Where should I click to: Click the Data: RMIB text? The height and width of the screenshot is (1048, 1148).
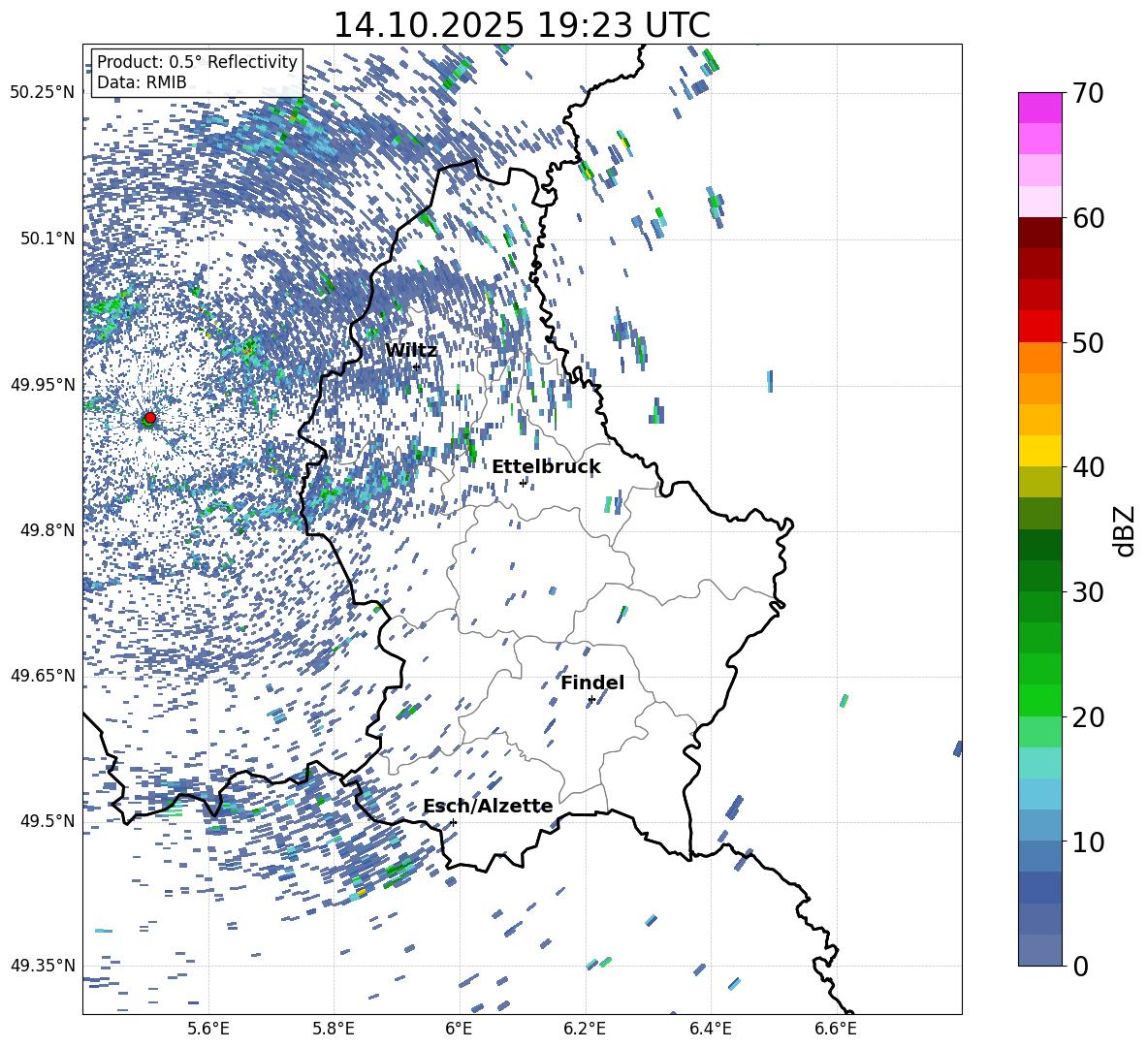pos(142,82)
